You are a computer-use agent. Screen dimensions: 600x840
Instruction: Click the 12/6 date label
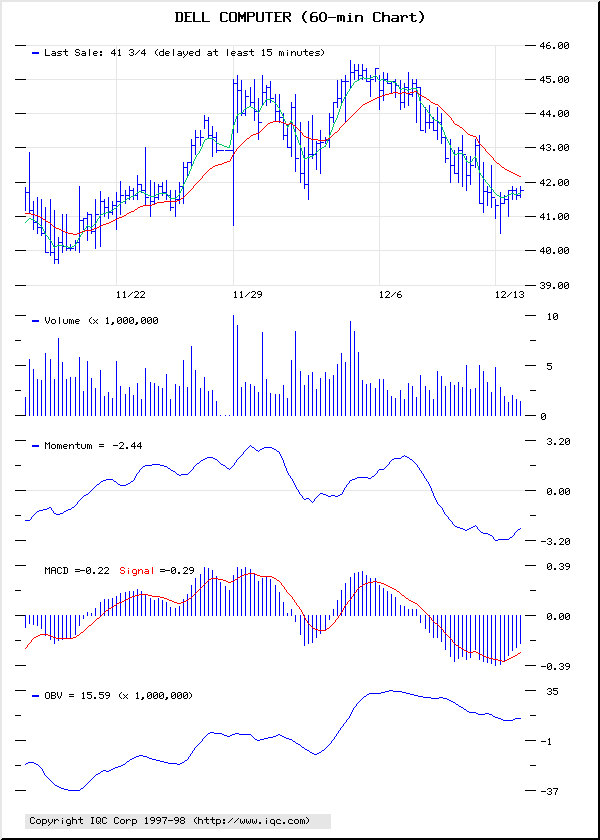tap(391, 294)
